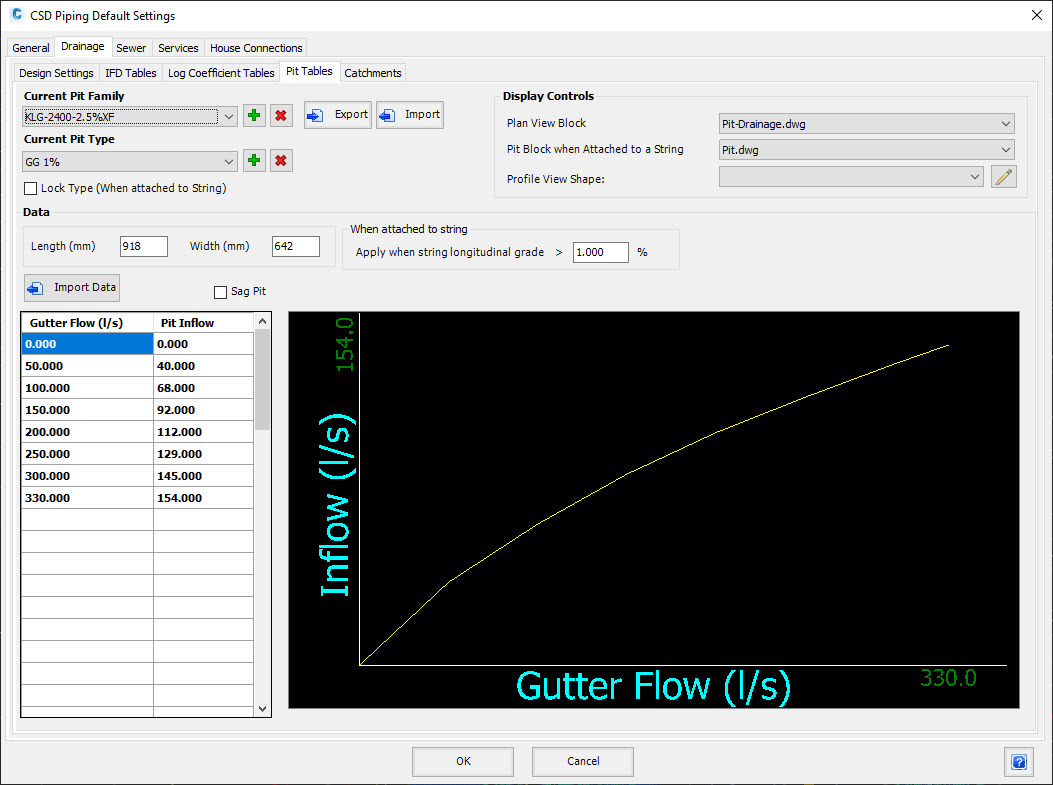Delete pit type GG 1% with red X
The height and width of the screenshot is (785, 1053).
(282, 161)
